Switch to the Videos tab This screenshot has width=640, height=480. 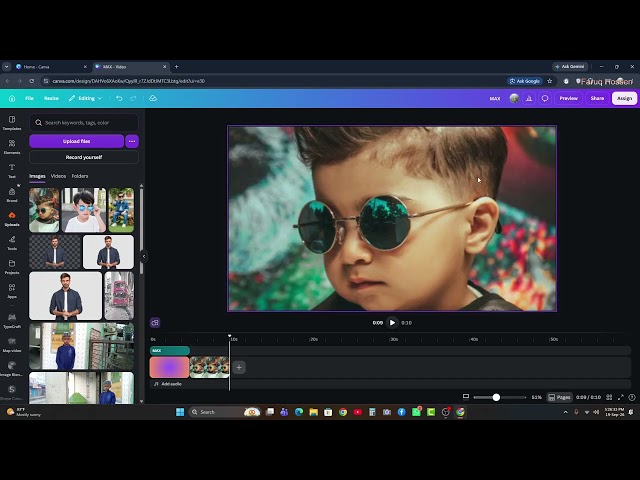coord(58,176)
